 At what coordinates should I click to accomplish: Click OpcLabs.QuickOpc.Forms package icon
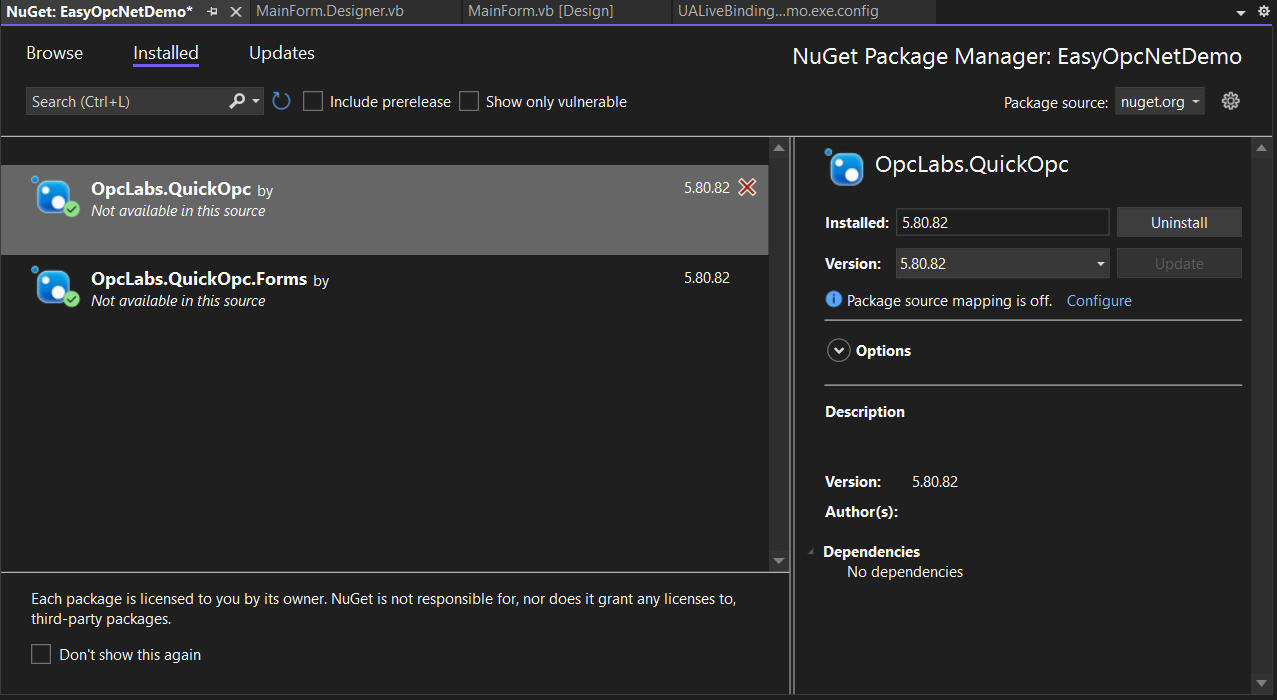55,286
